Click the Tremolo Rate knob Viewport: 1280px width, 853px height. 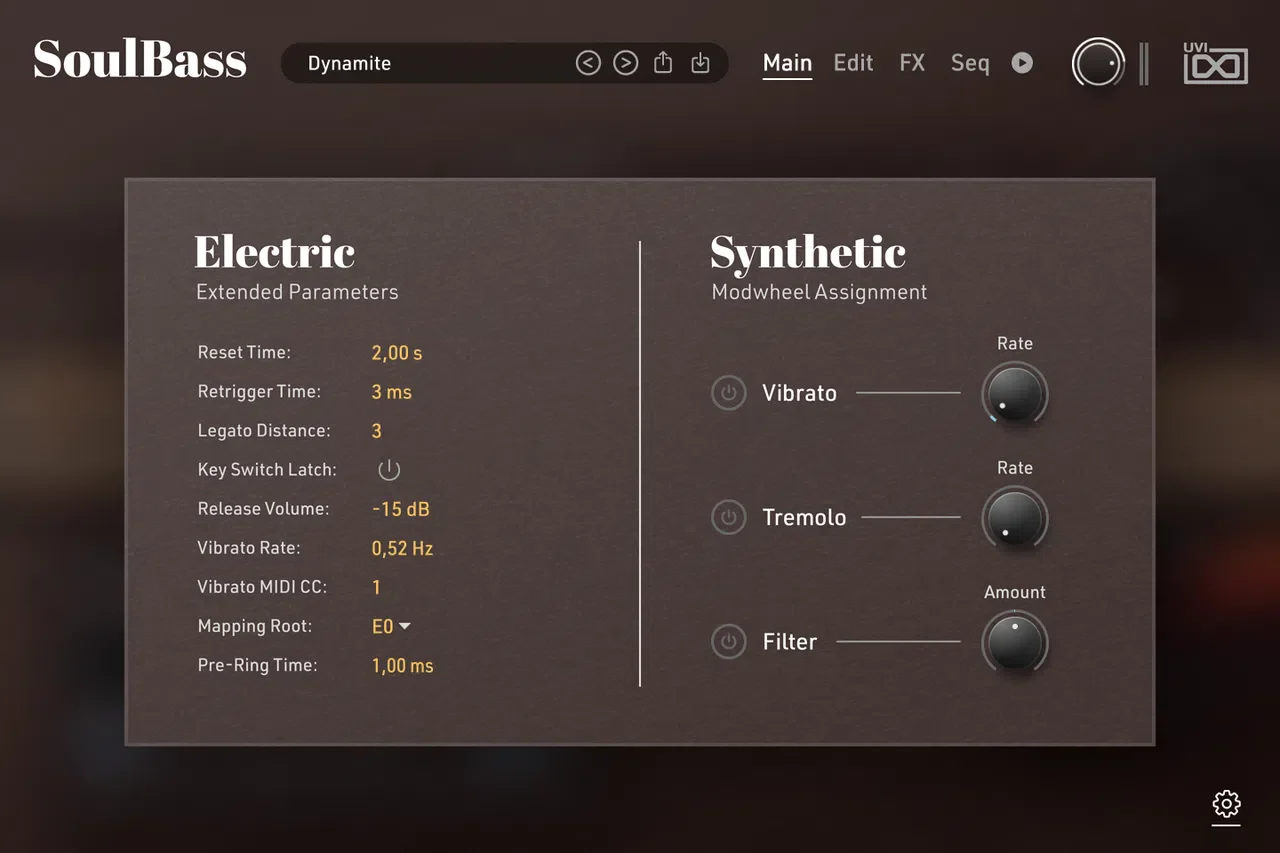click(1014, 519)
